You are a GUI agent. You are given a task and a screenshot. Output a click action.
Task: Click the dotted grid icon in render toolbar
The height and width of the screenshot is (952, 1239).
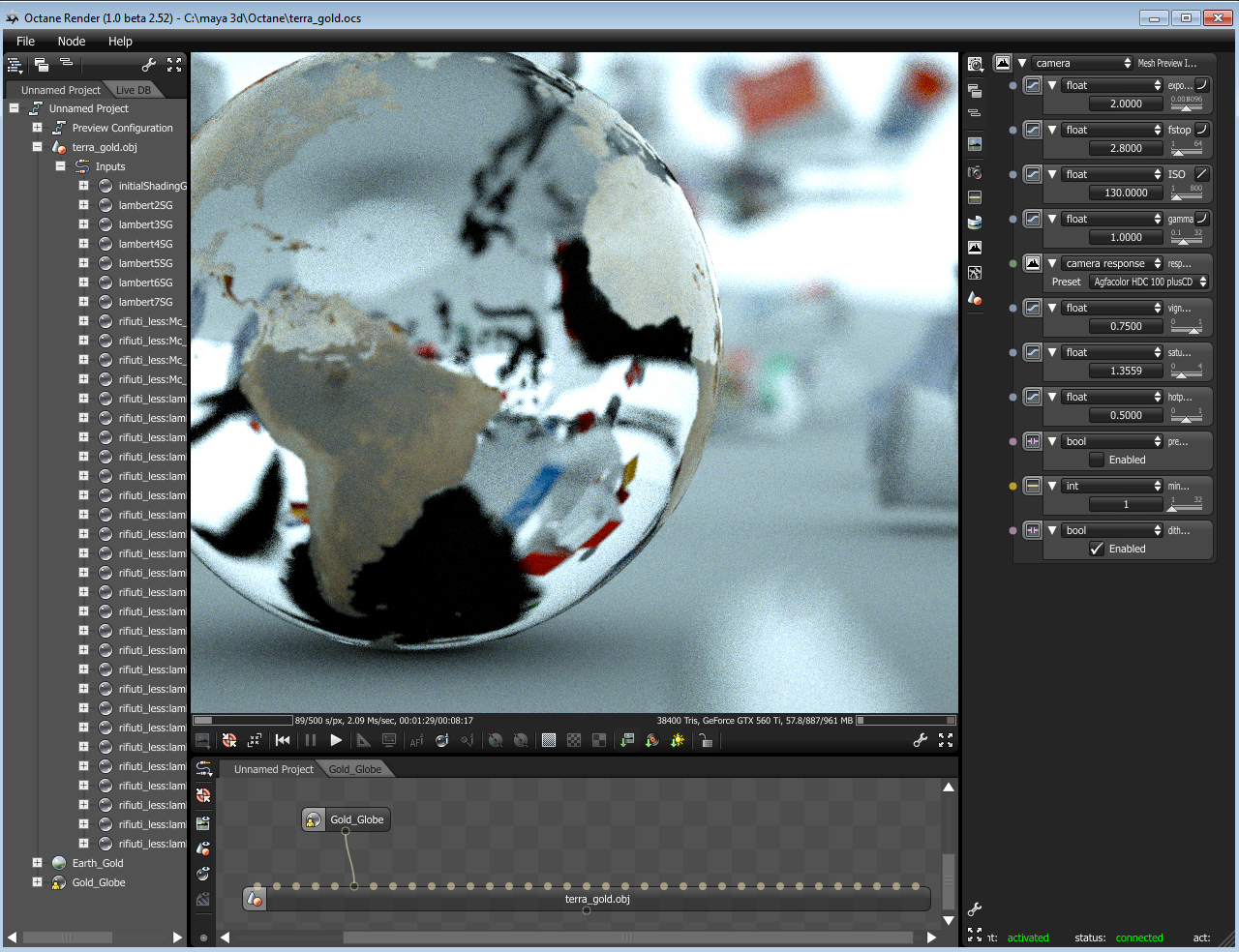[x=549, y=740]
